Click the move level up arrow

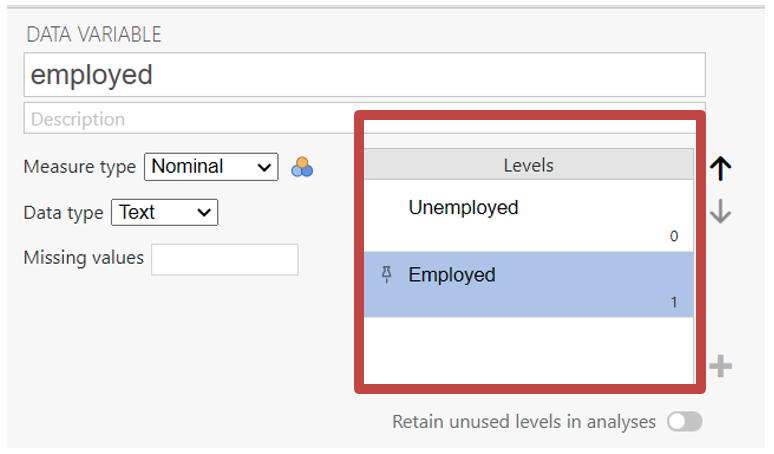(x=721, y=169)
